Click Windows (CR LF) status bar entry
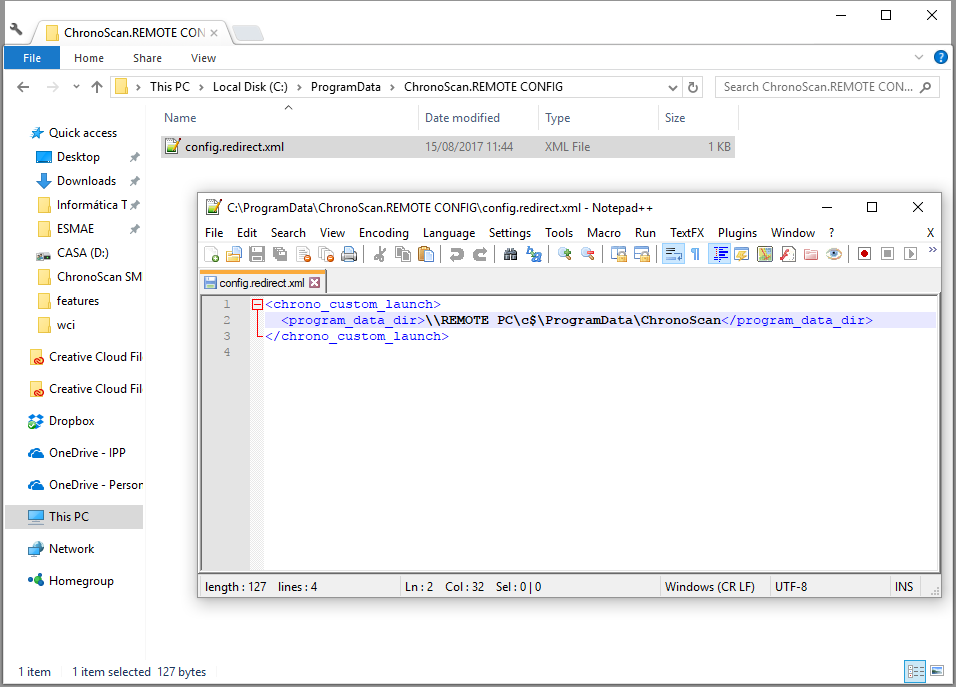Viewport: 956px width, 687px height. (710, 586)
